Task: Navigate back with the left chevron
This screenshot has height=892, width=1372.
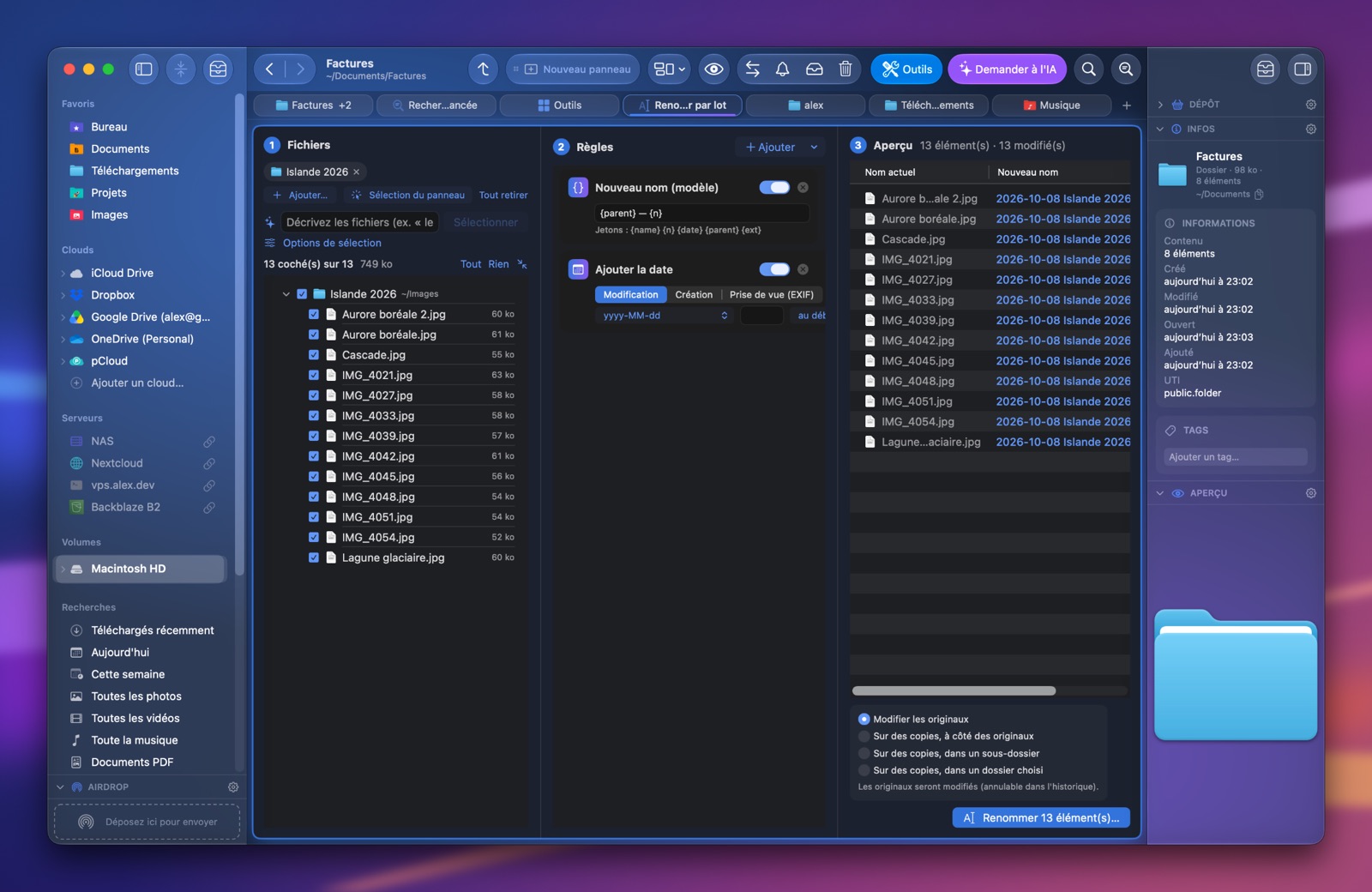Action: (x=269, y=69)
